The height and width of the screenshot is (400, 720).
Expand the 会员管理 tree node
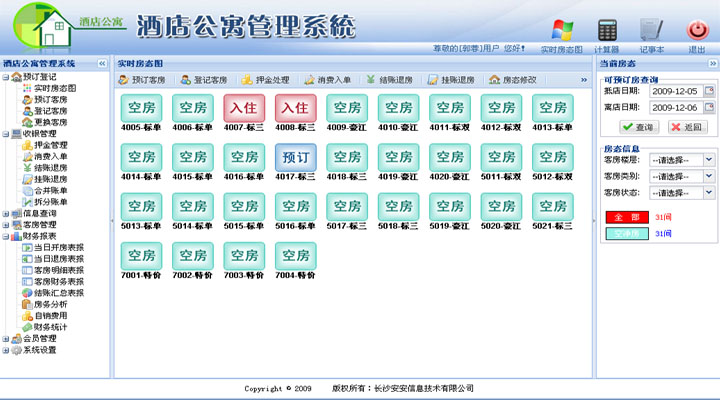(6, 339)
